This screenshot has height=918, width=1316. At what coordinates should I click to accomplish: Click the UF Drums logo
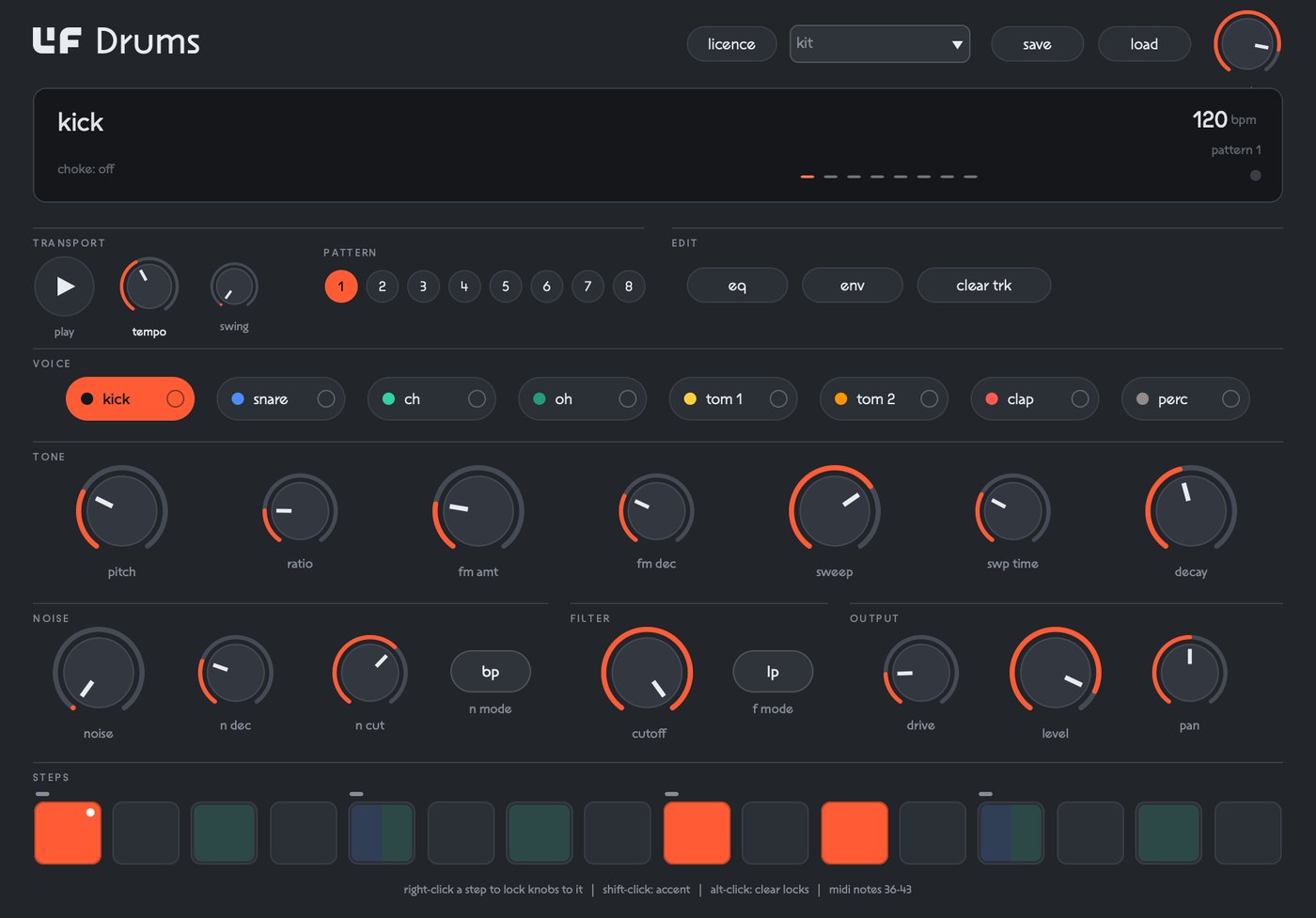tap(117, 41)
